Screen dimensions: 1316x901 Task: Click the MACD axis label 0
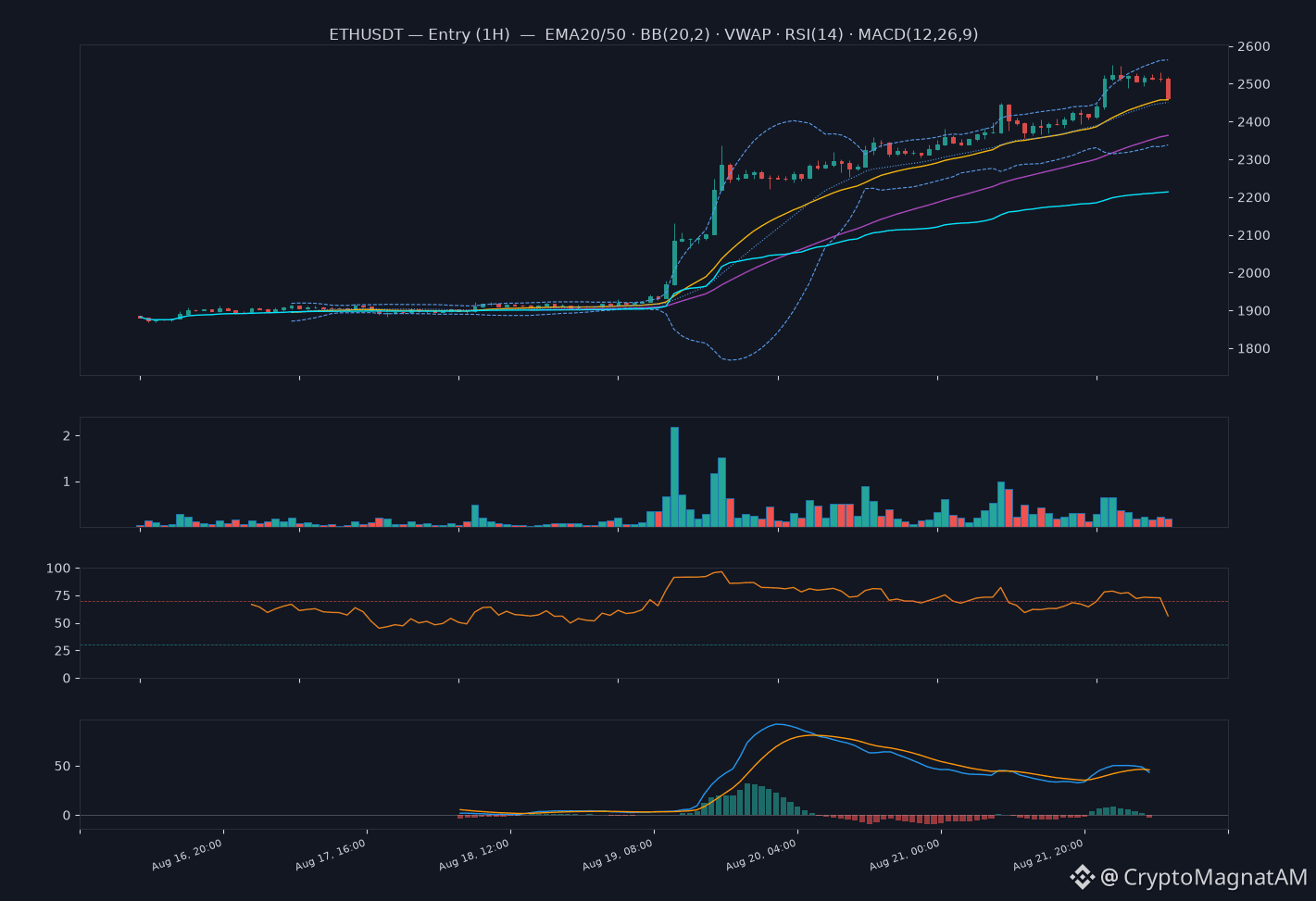click(66, 816)
